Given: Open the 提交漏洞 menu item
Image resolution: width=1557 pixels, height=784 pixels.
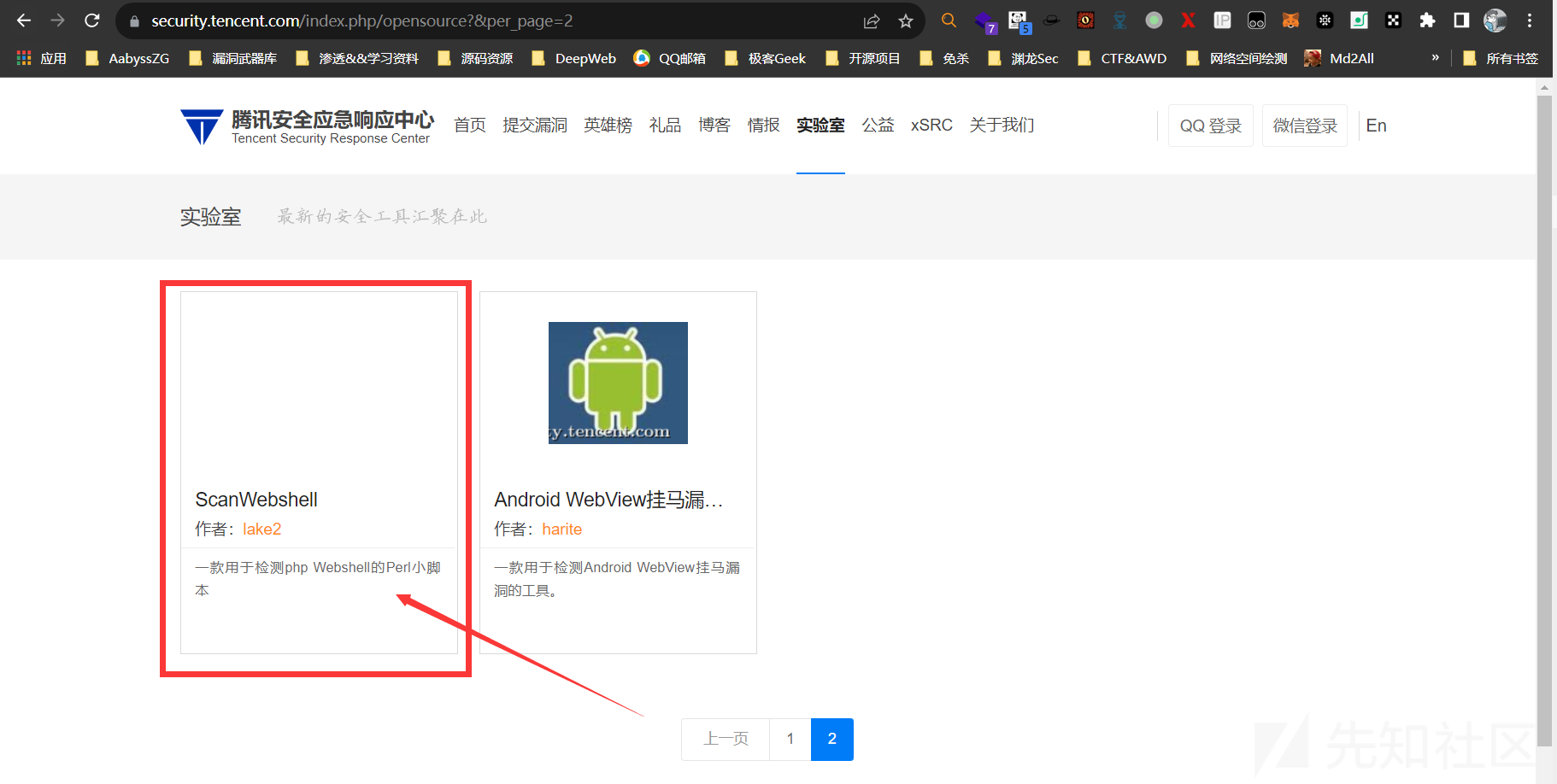Looking at the screenshot, I should coord(535,126).
